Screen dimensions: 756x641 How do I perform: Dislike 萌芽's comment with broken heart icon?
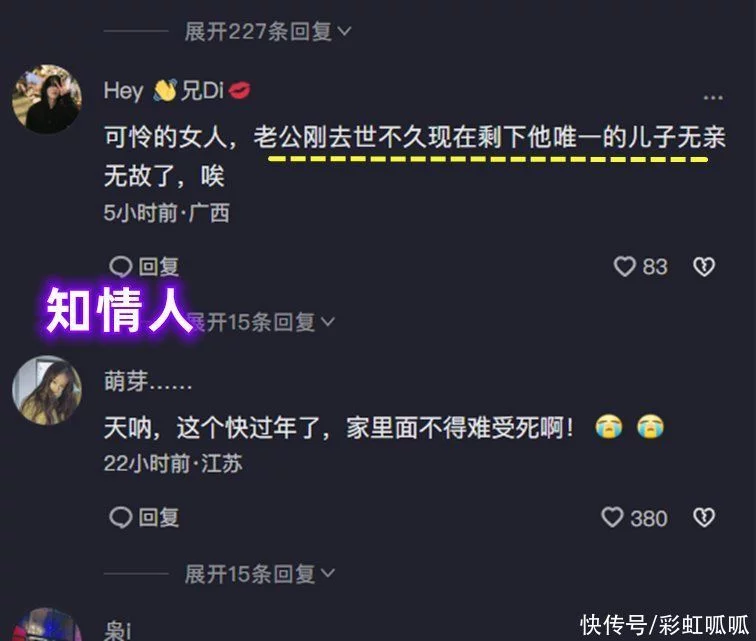[704, 518]
